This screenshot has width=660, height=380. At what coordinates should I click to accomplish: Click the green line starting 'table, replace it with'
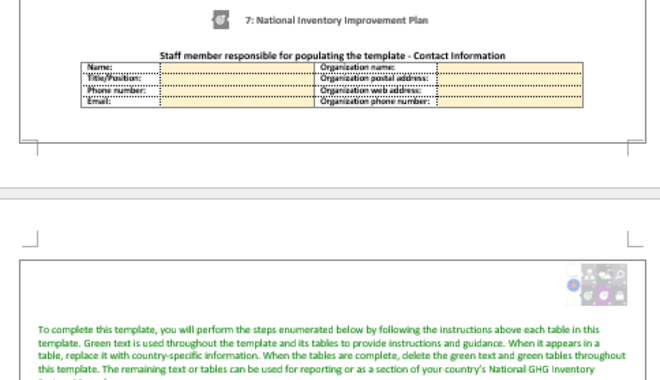pos(332,356)
